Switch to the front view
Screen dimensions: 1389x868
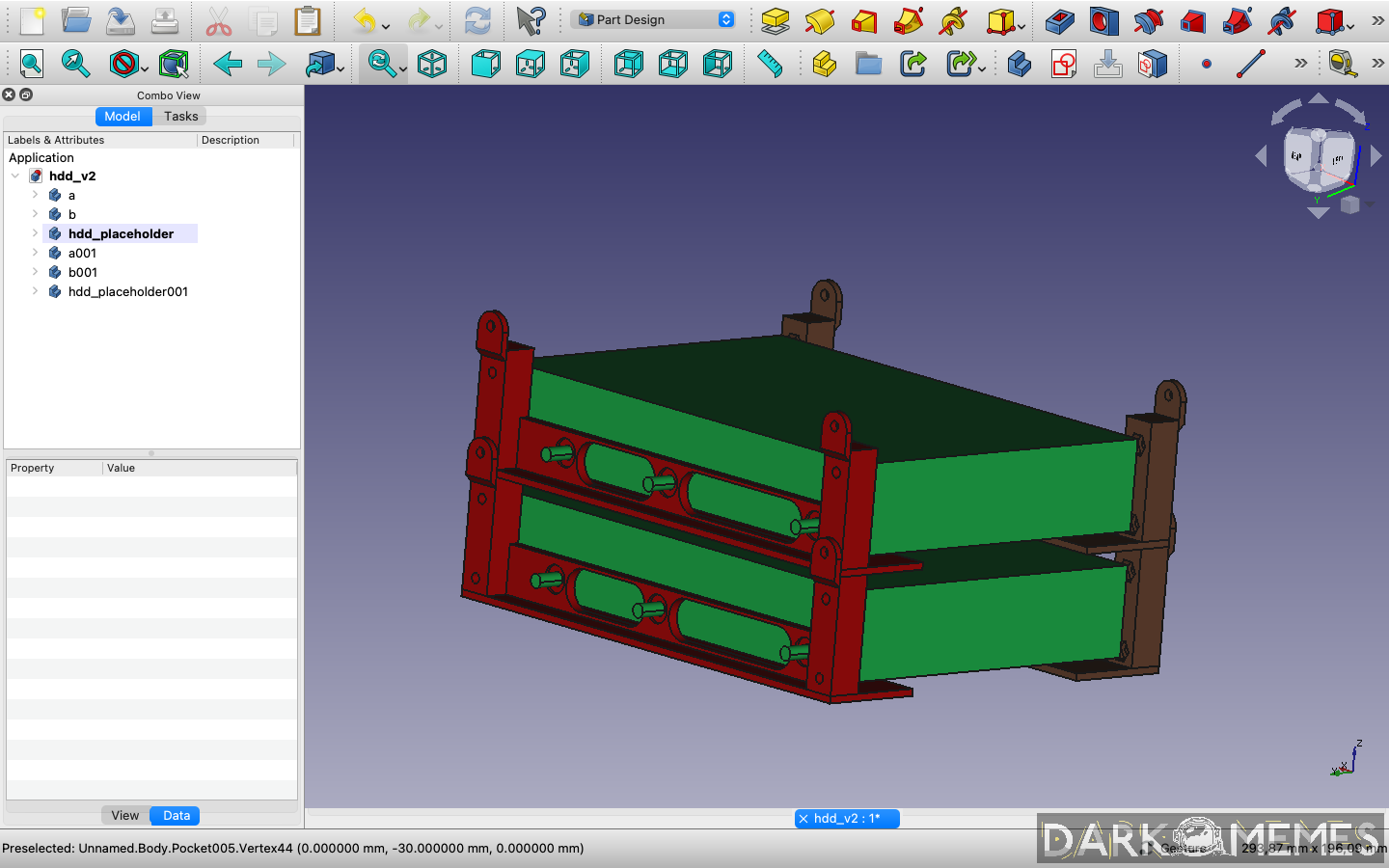point(486,65)
